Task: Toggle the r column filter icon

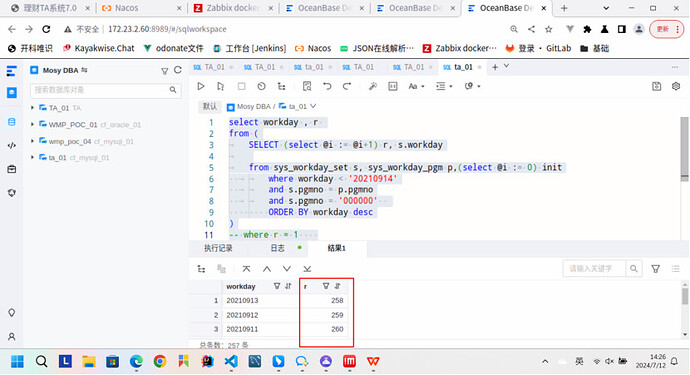Action: pyautogui.click(x=326, y=286)
